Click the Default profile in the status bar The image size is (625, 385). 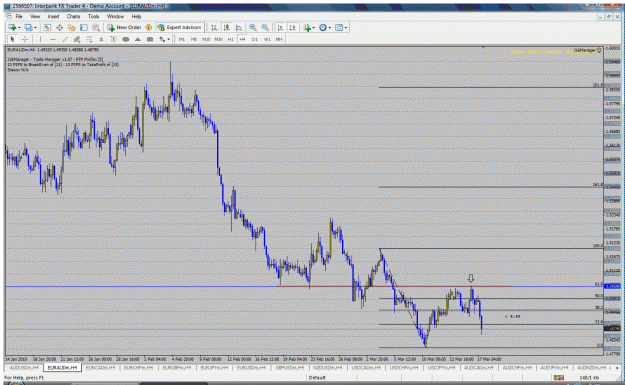[317, 377]
